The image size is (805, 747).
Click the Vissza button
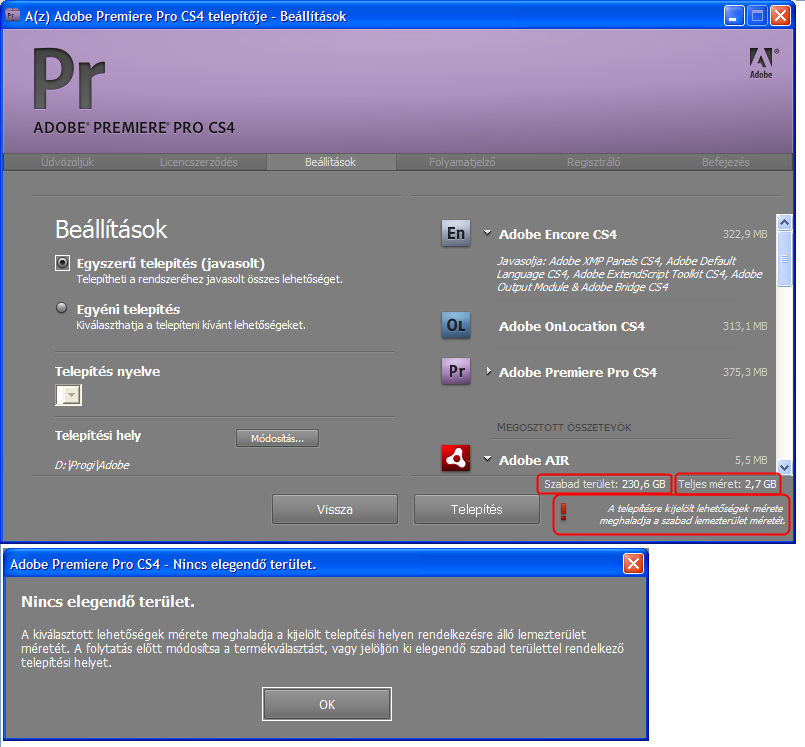coord(335,509)
